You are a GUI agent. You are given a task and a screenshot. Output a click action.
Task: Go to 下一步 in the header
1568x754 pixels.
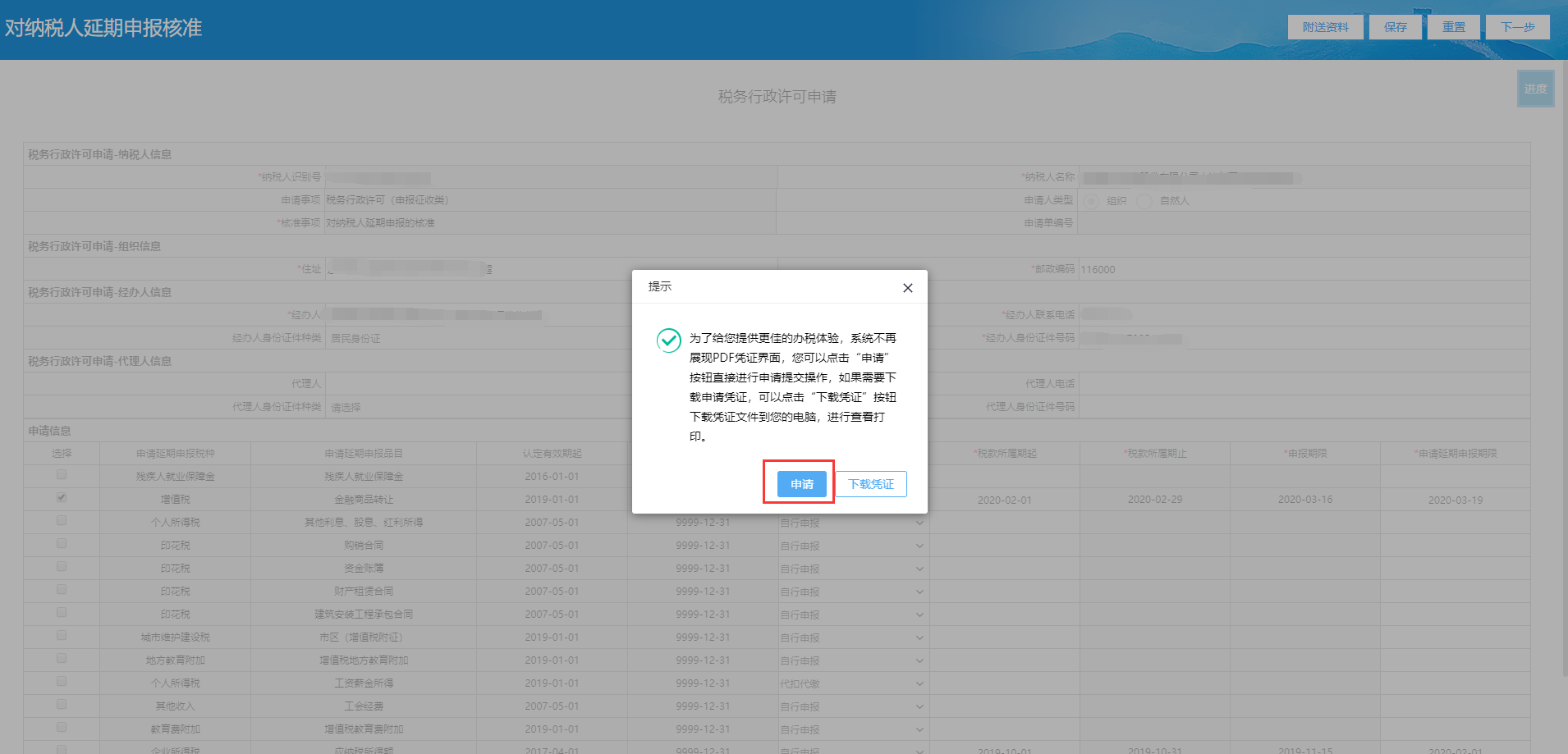click(1518, 27)
